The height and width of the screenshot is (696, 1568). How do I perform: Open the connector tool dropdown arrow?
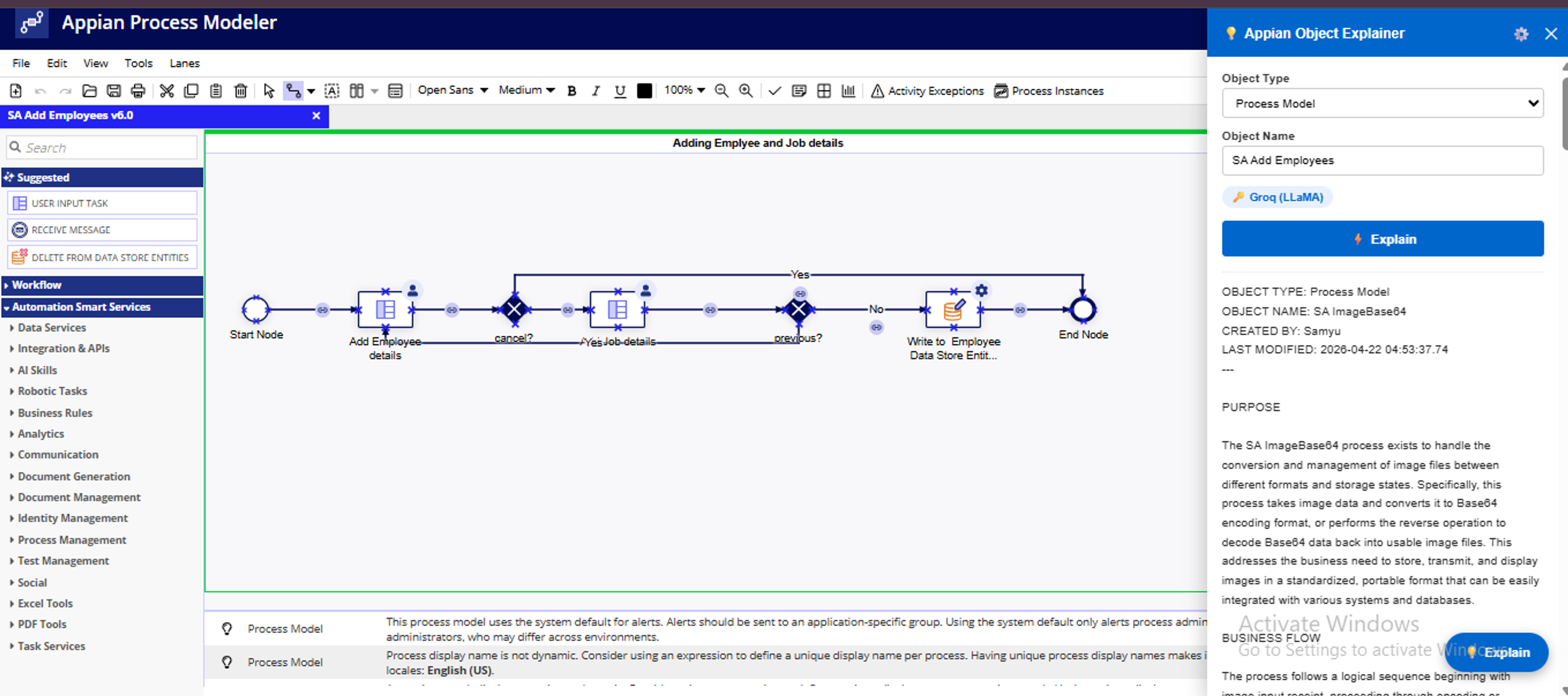[311, 91]
